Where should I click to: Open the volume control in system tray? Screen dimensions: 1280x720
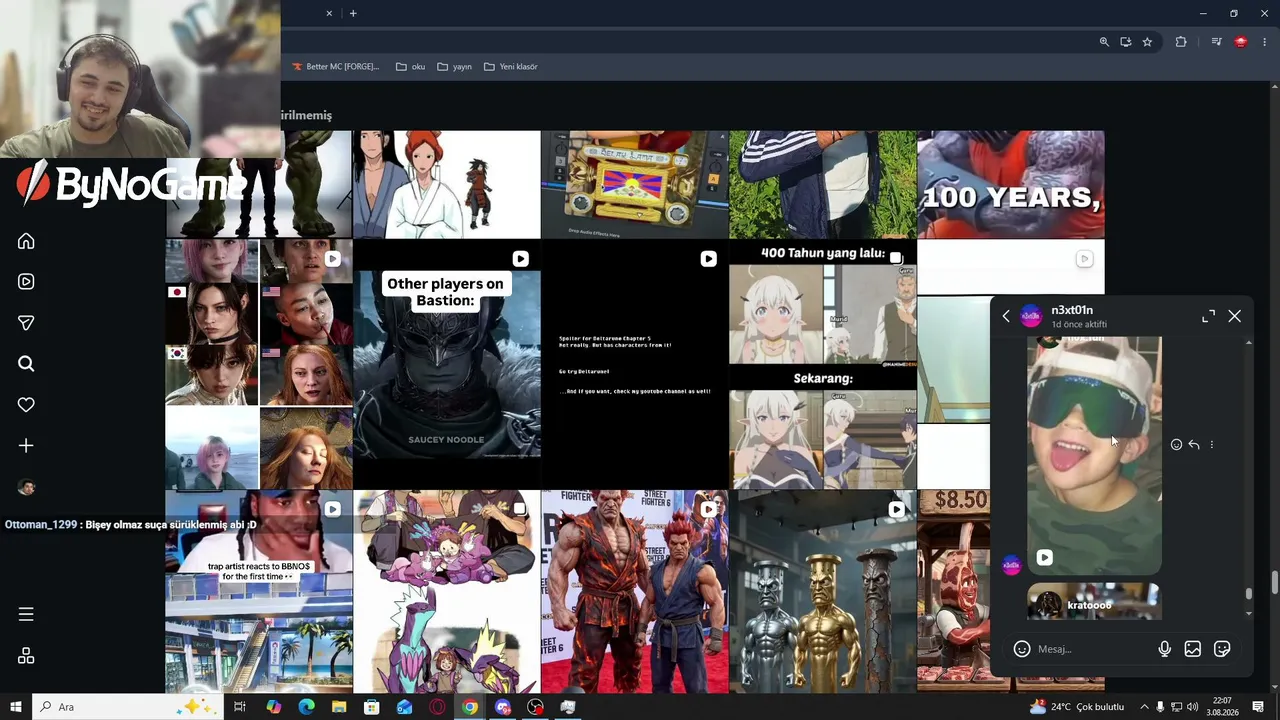(1193, 707)
